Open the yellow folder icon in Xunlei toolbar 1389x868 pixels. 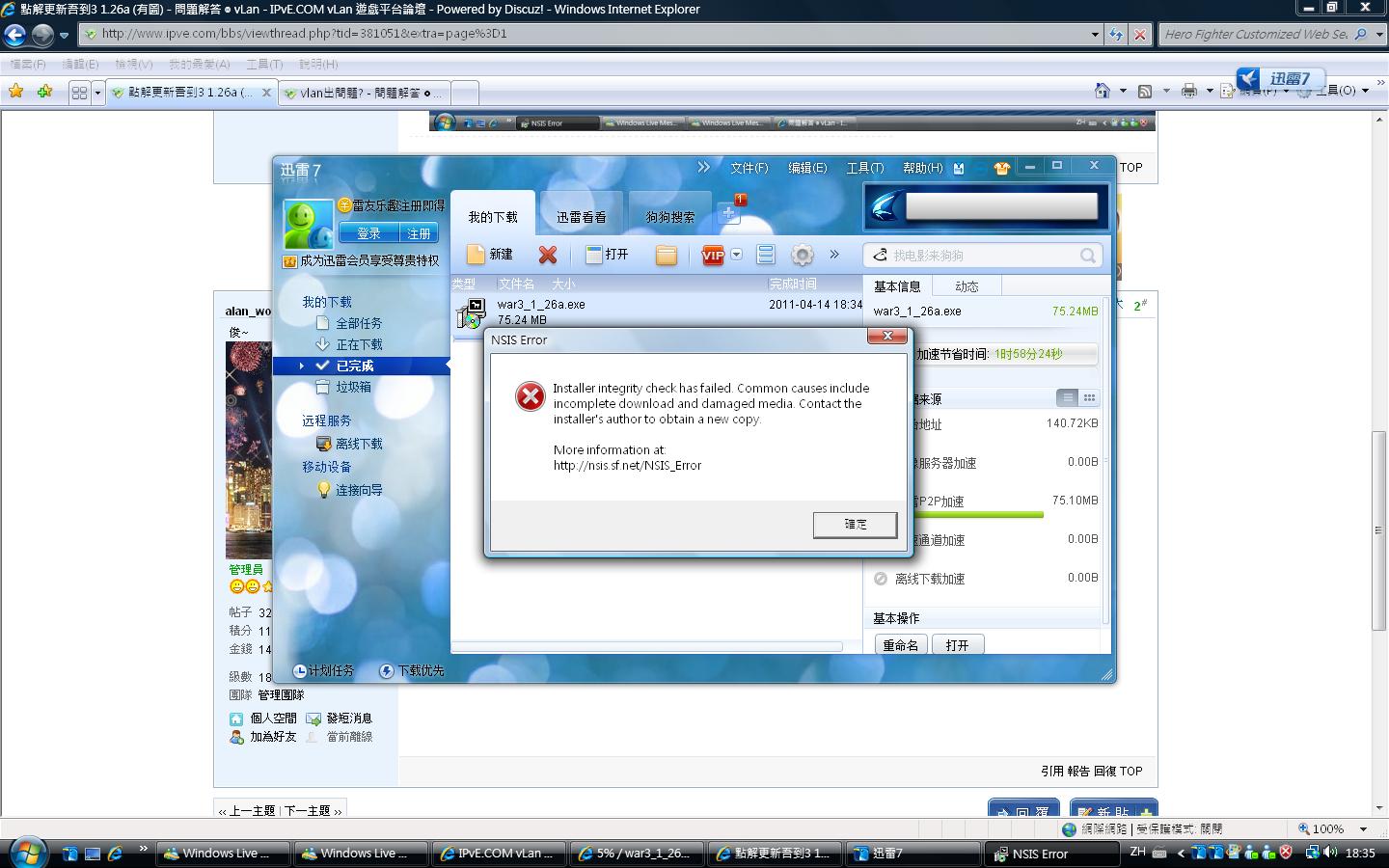666,255
